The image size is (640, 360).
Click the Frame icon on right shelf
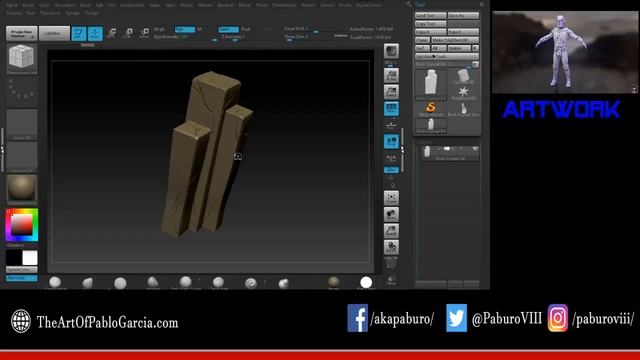tap(391, 198)
